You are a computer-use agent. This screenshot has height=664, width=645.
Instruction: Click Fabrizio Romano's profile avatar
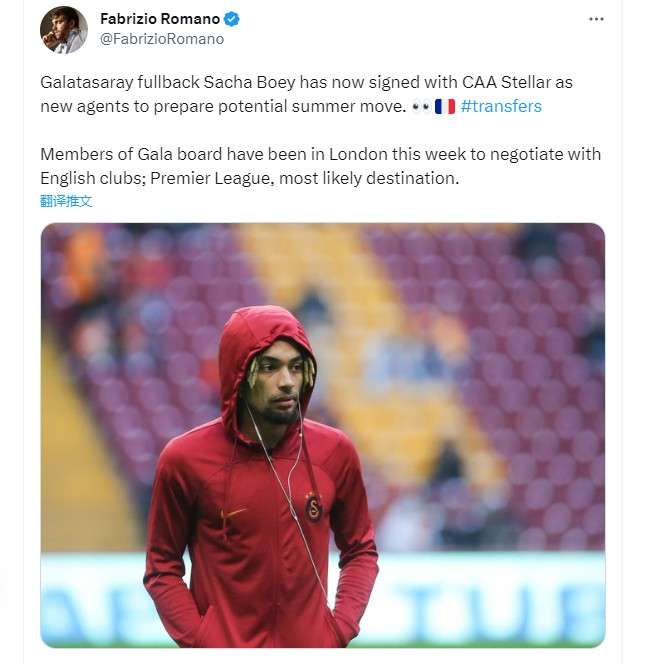pyautogui.click(x=64, y=29)
